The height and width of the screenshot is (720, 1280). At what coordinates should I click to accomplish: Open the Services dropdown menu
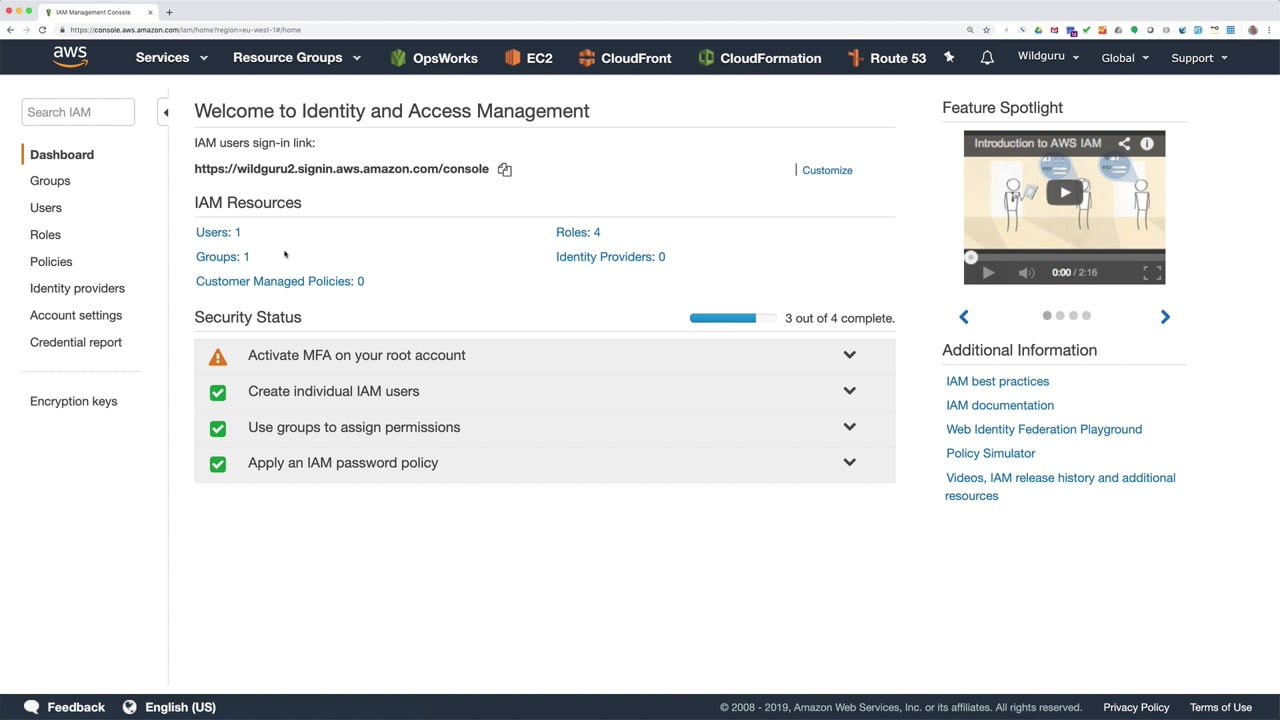coord(171,58)
